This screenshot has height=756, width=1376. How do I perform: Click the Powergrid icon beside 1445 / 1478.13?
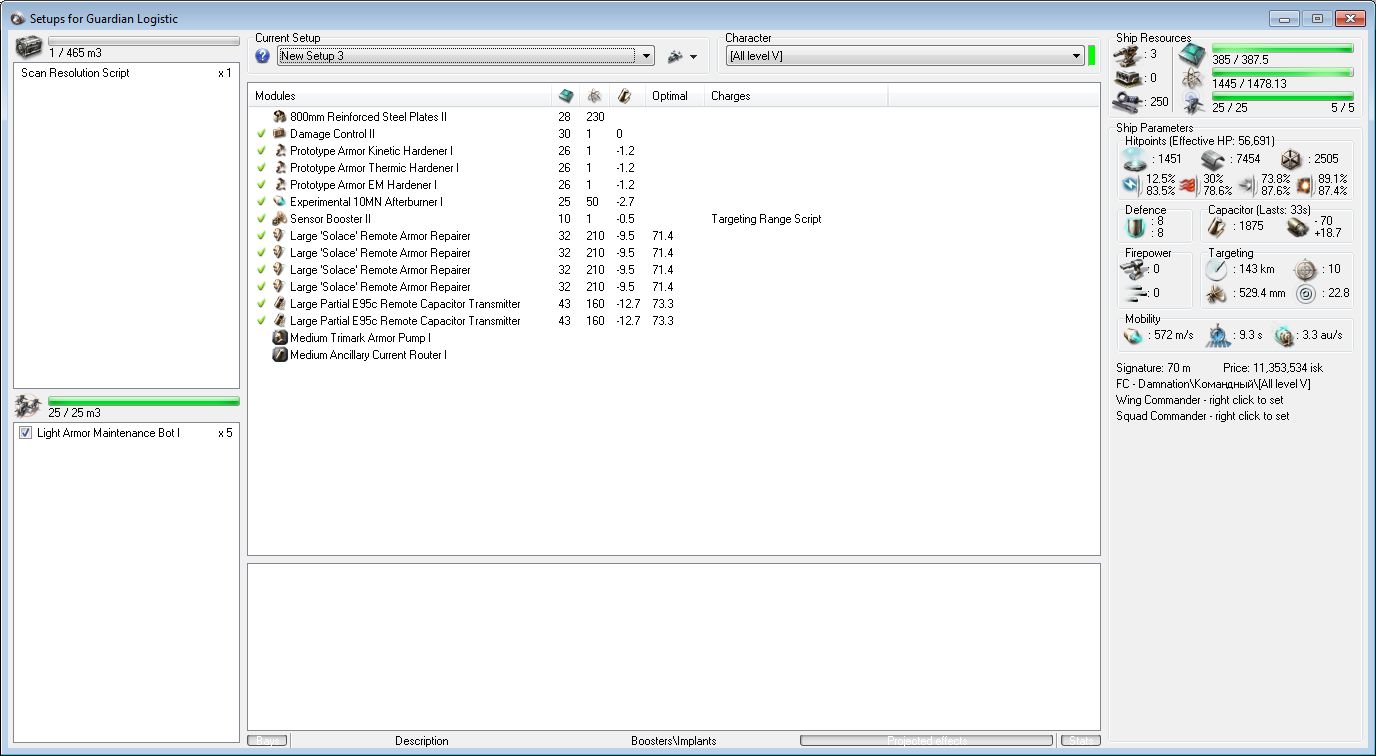[1192, 78]
